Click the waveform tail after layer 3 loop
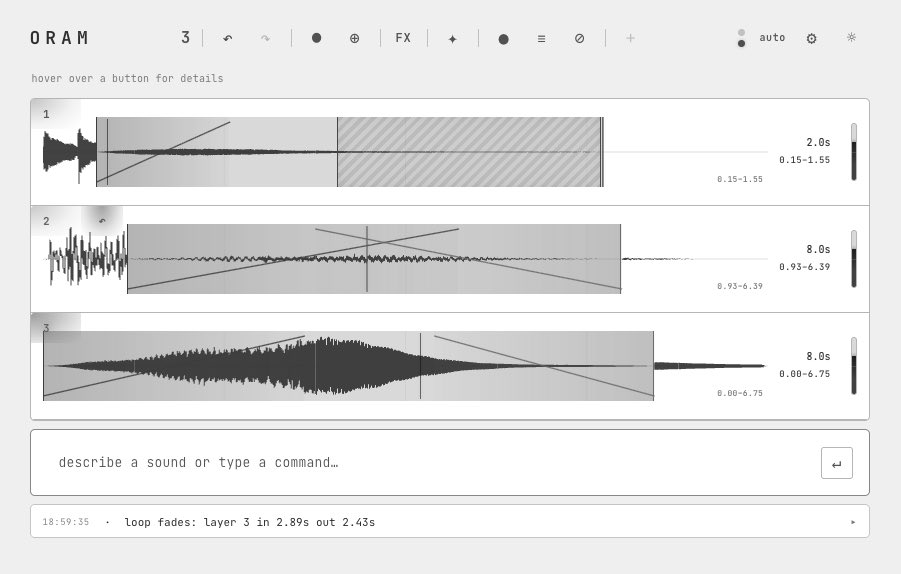 click(x=710, y=365)
